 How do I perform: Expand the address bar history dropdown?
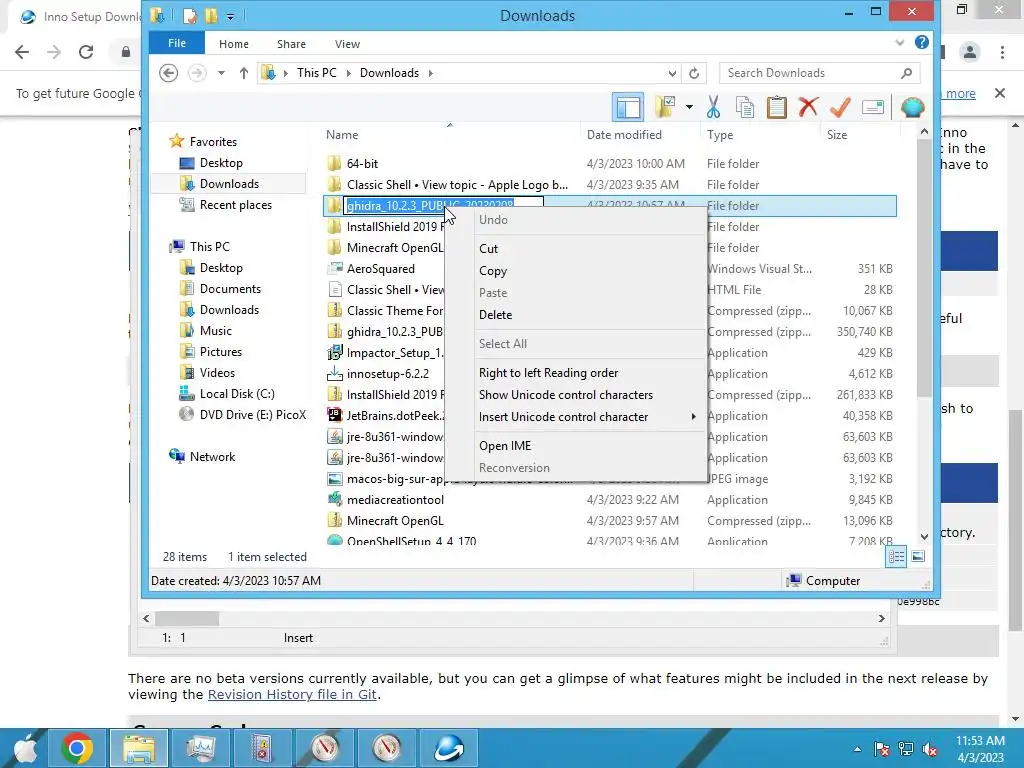(672, 73)
